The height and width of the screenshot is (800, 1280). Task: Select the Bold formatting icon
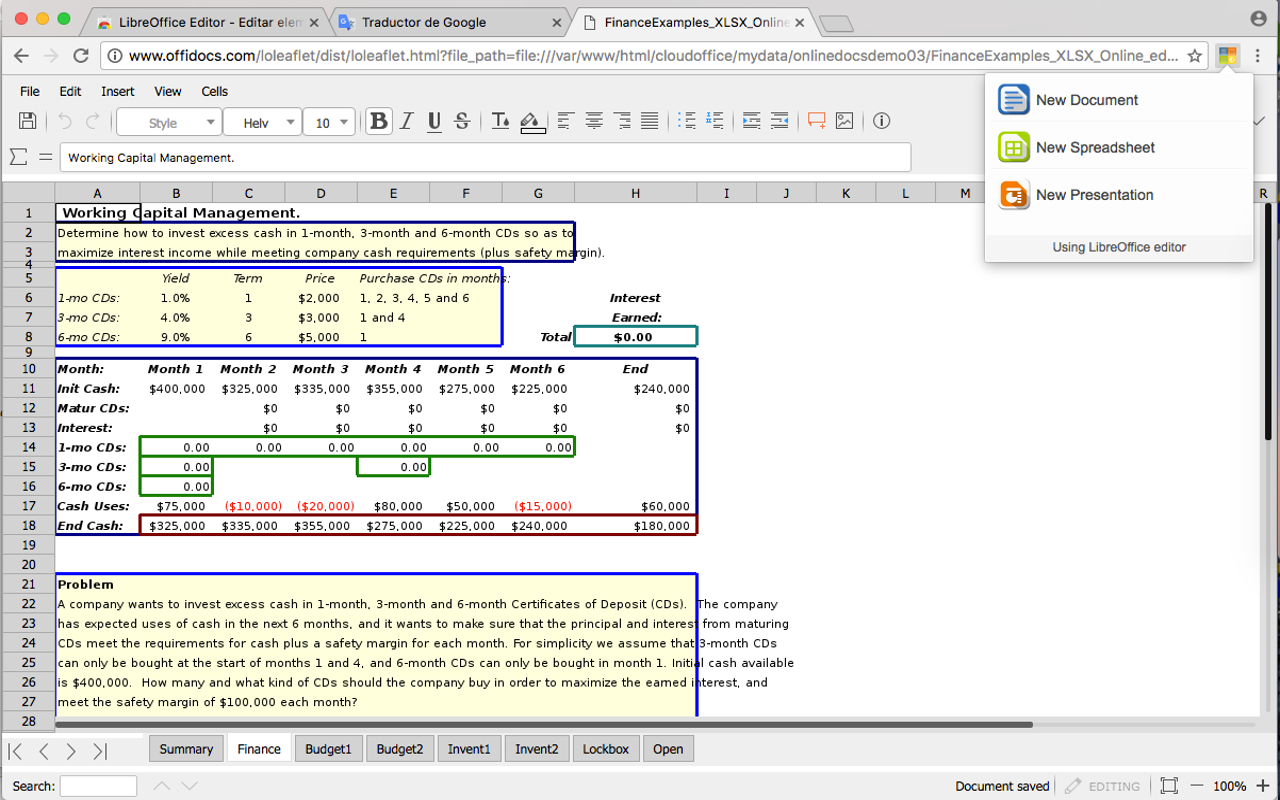coord(378,120)
